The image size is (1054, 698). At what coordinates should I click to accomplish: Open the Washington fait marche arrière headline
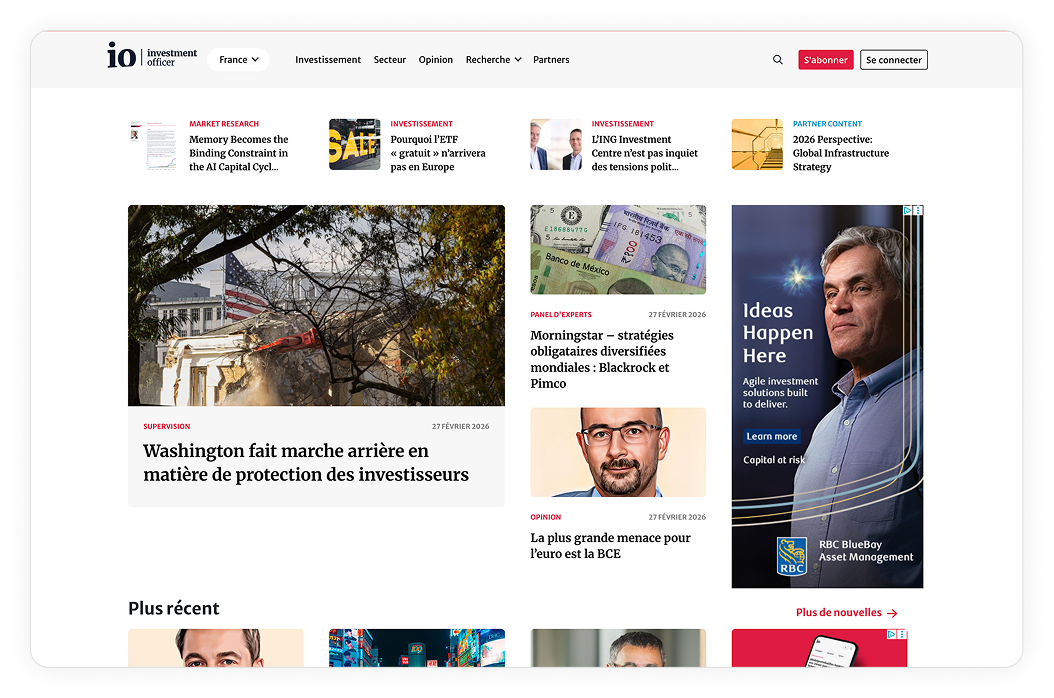pos(305,463)
